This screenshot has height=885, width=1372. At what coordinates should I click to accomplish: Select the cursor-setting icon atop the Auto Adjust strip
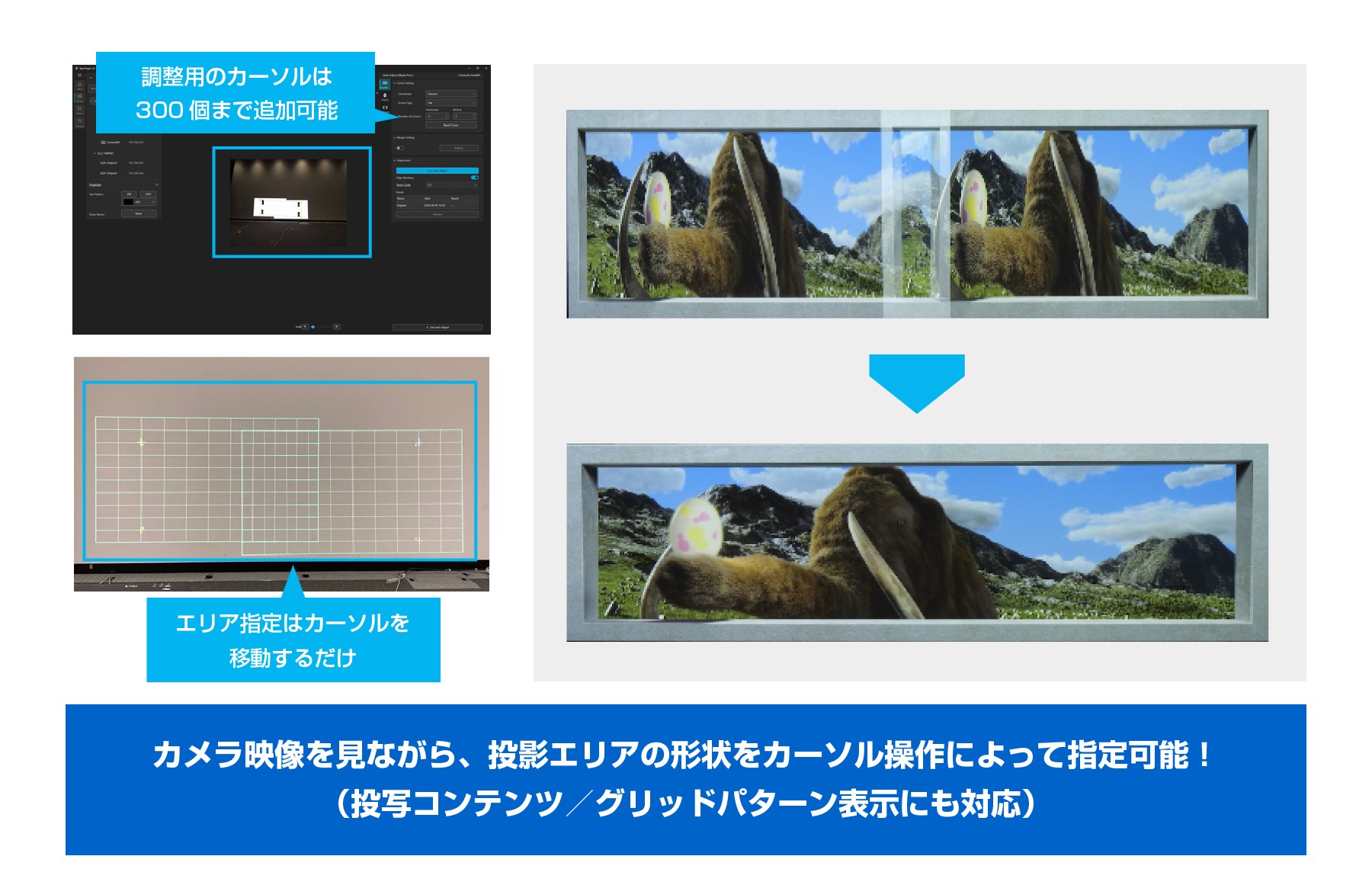tap(384, 83)
